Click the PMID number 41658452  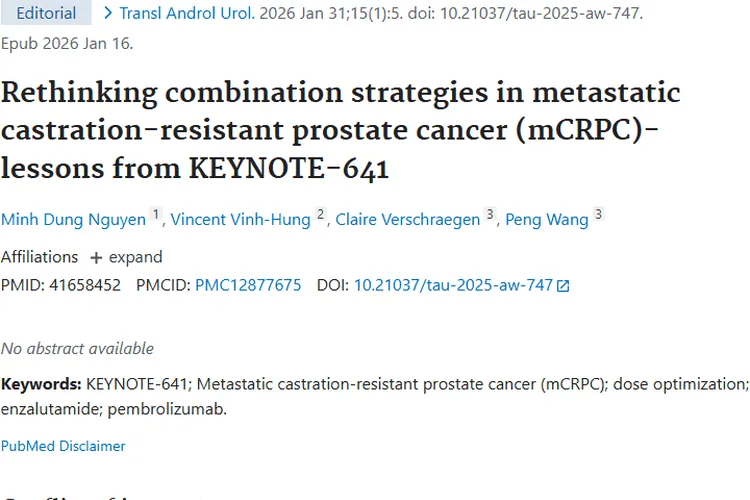(85, 285)
